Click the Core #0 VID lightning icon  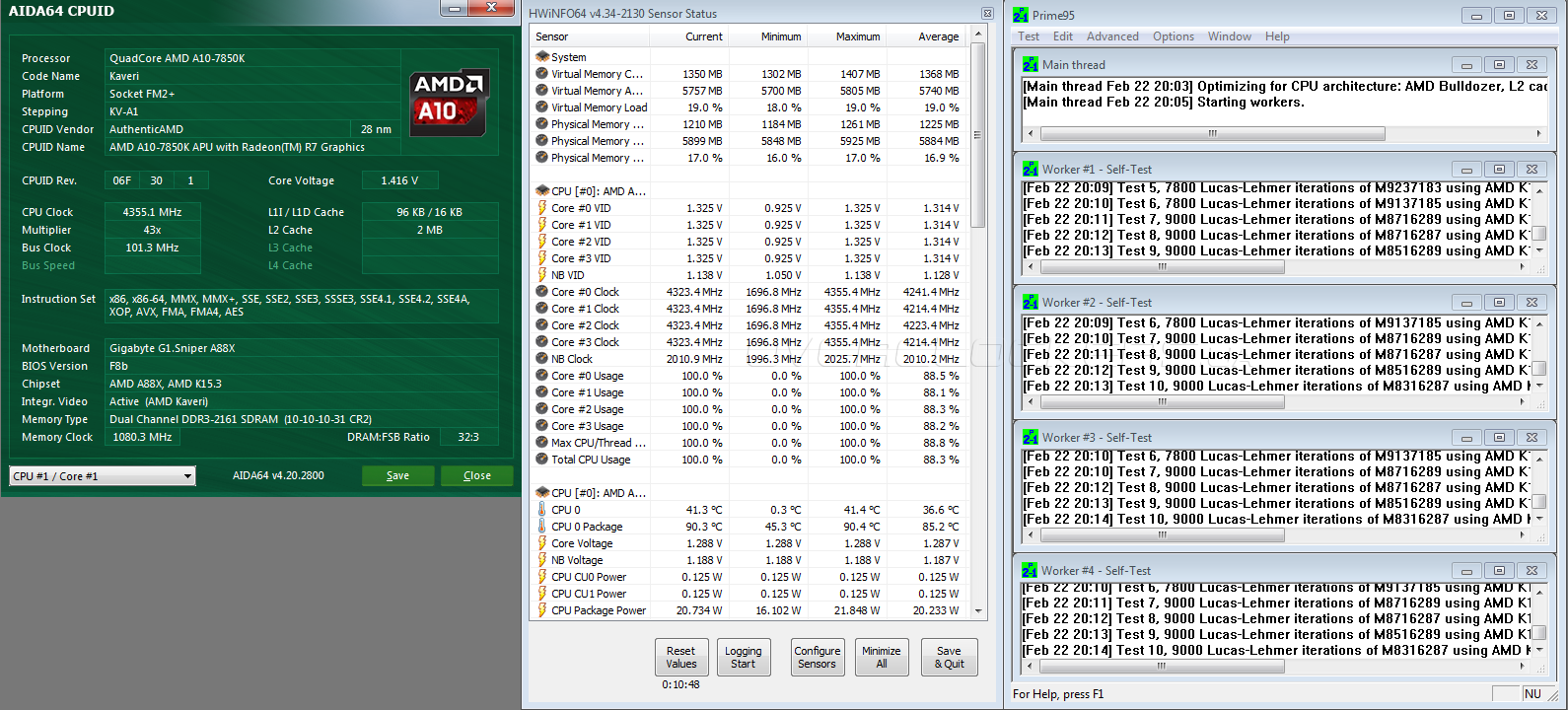pos(541,208)
